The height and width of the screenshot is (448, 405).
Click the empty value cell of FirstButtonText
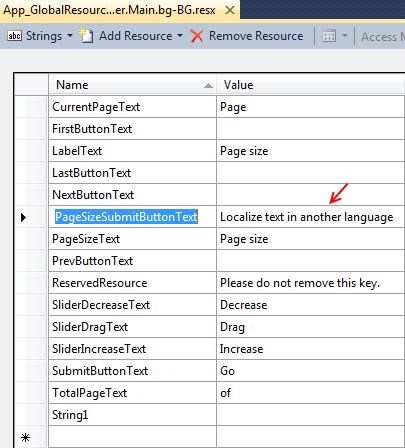(311, 129)
